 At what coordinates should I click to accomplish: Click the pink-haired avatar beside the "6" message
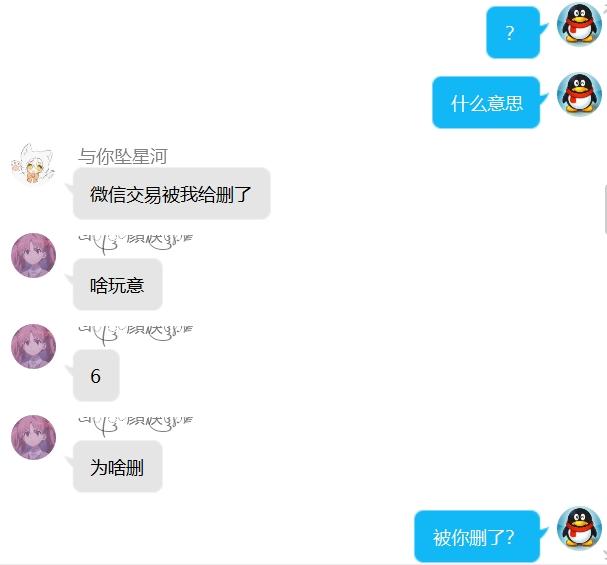pyautogui.click(x=33, y=346)
